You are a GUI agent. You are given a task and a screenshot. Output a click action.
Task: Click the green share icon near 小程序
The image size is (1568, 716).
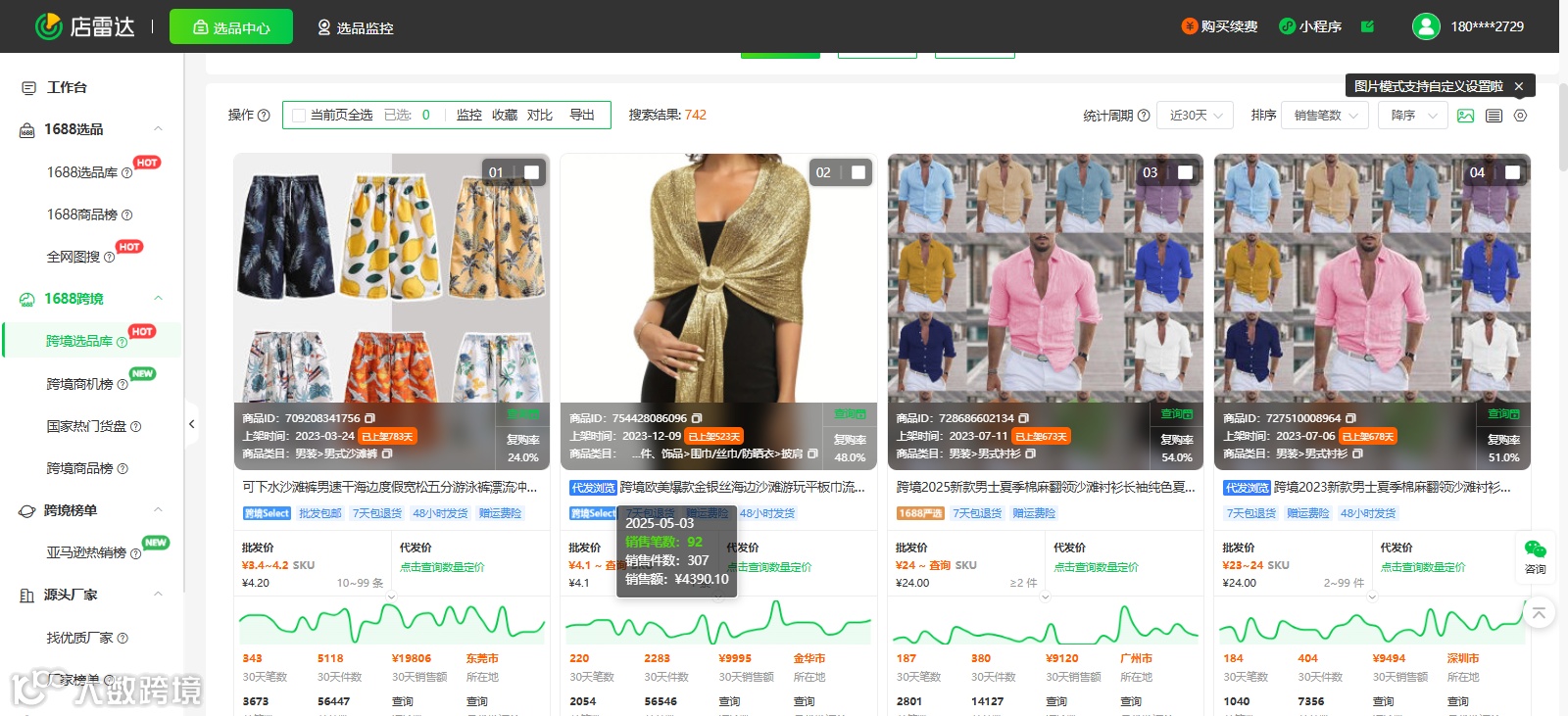point(1367,26)
